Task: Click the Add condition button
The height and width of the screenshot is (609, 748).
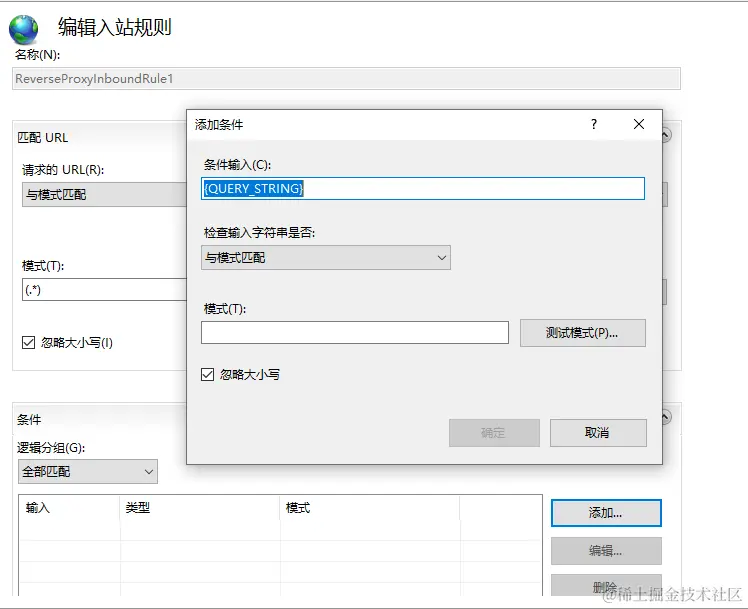Action: [x=606, y=513]
